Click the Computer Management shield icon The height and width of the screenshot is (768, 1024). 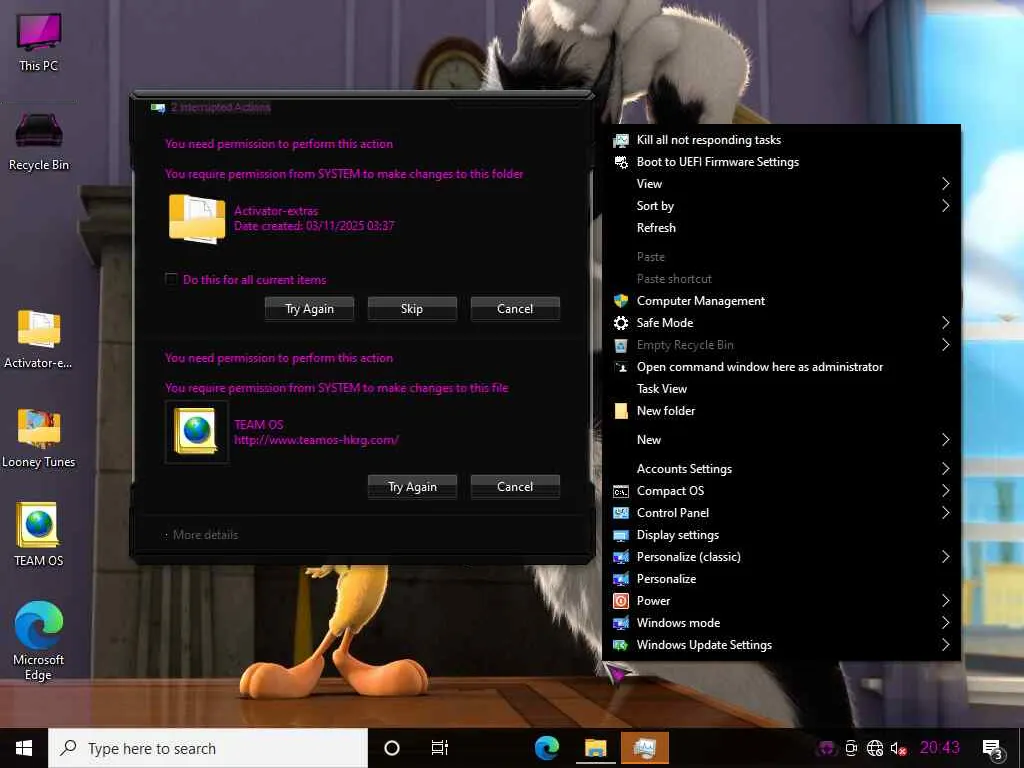(x=621, y=301)
